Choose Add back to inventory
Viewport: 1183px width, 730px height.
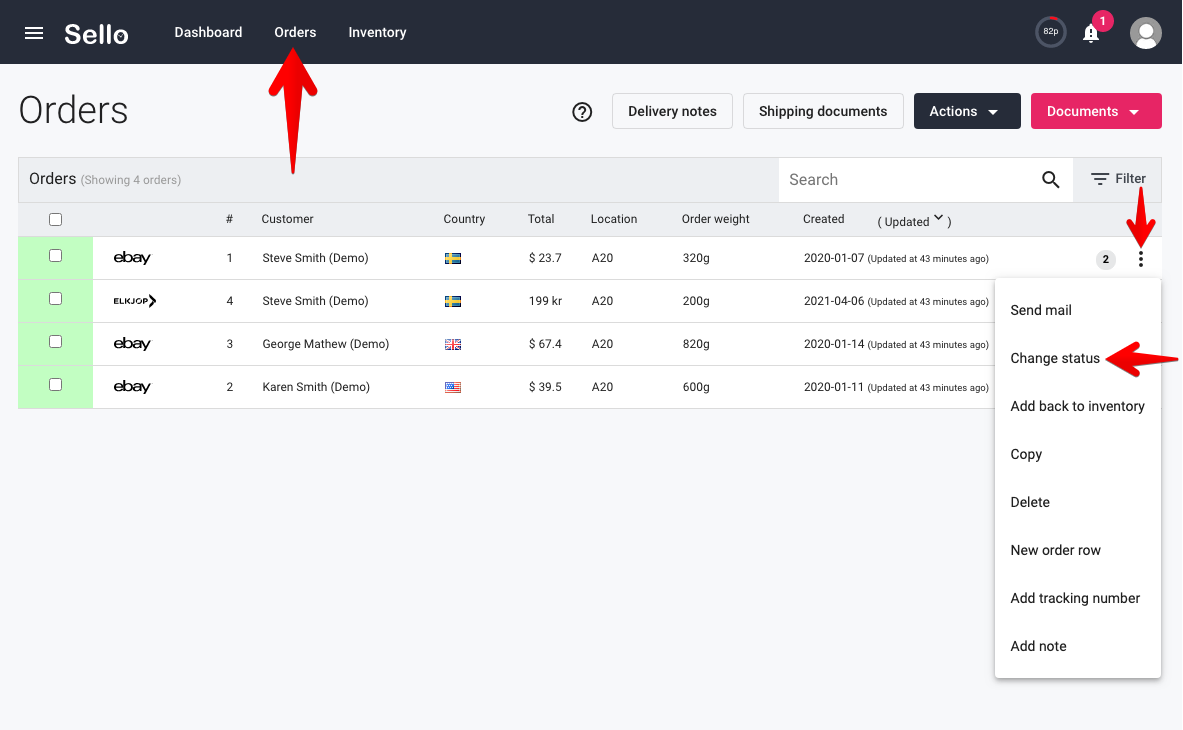(x=1077, y=406)
